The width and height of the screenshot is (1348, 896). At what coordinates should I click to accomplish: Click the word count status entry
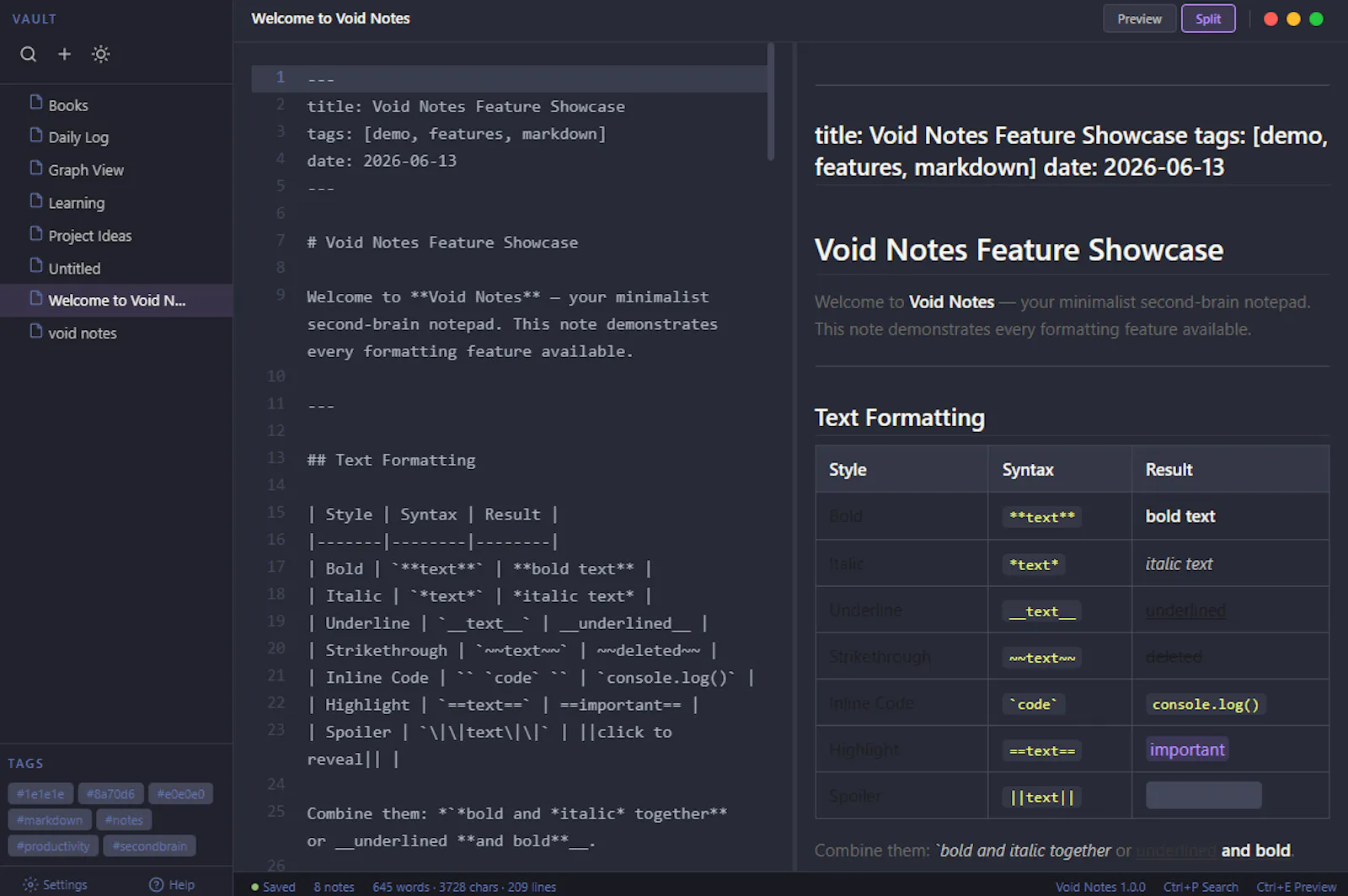coord(464,887)
